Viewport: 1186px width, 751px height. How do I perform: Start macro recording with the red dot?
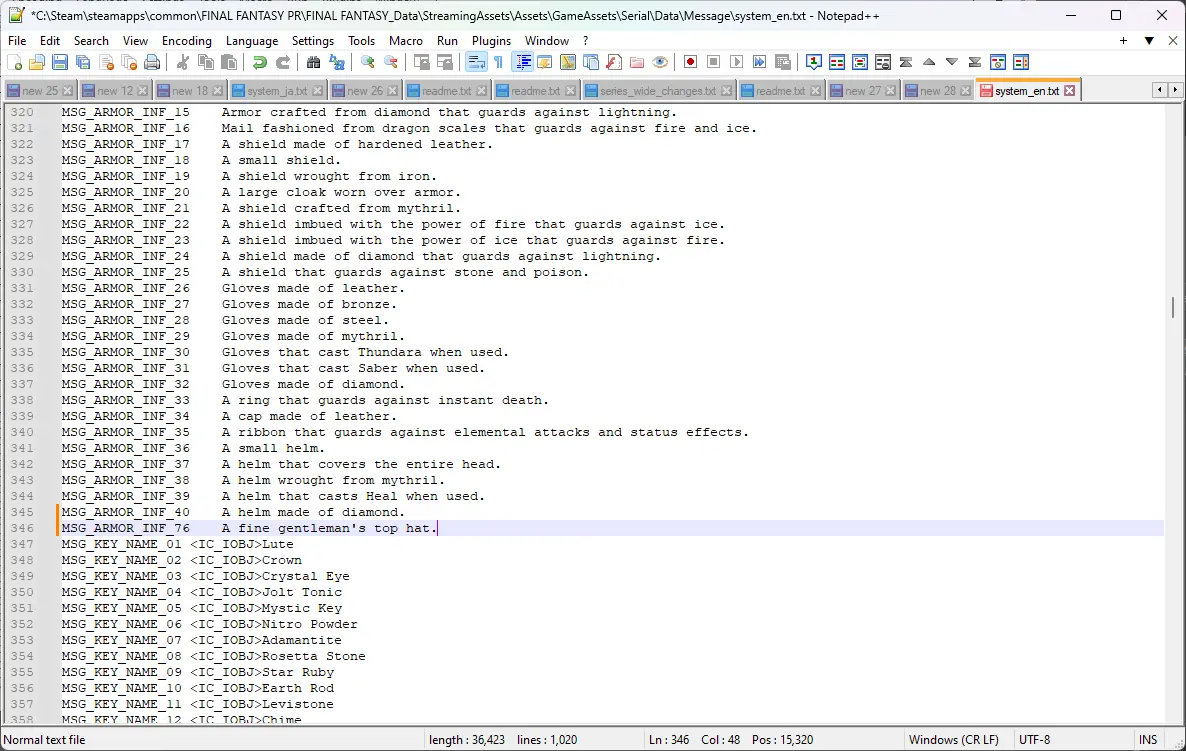pyautogui.click(x=690, y=63)
